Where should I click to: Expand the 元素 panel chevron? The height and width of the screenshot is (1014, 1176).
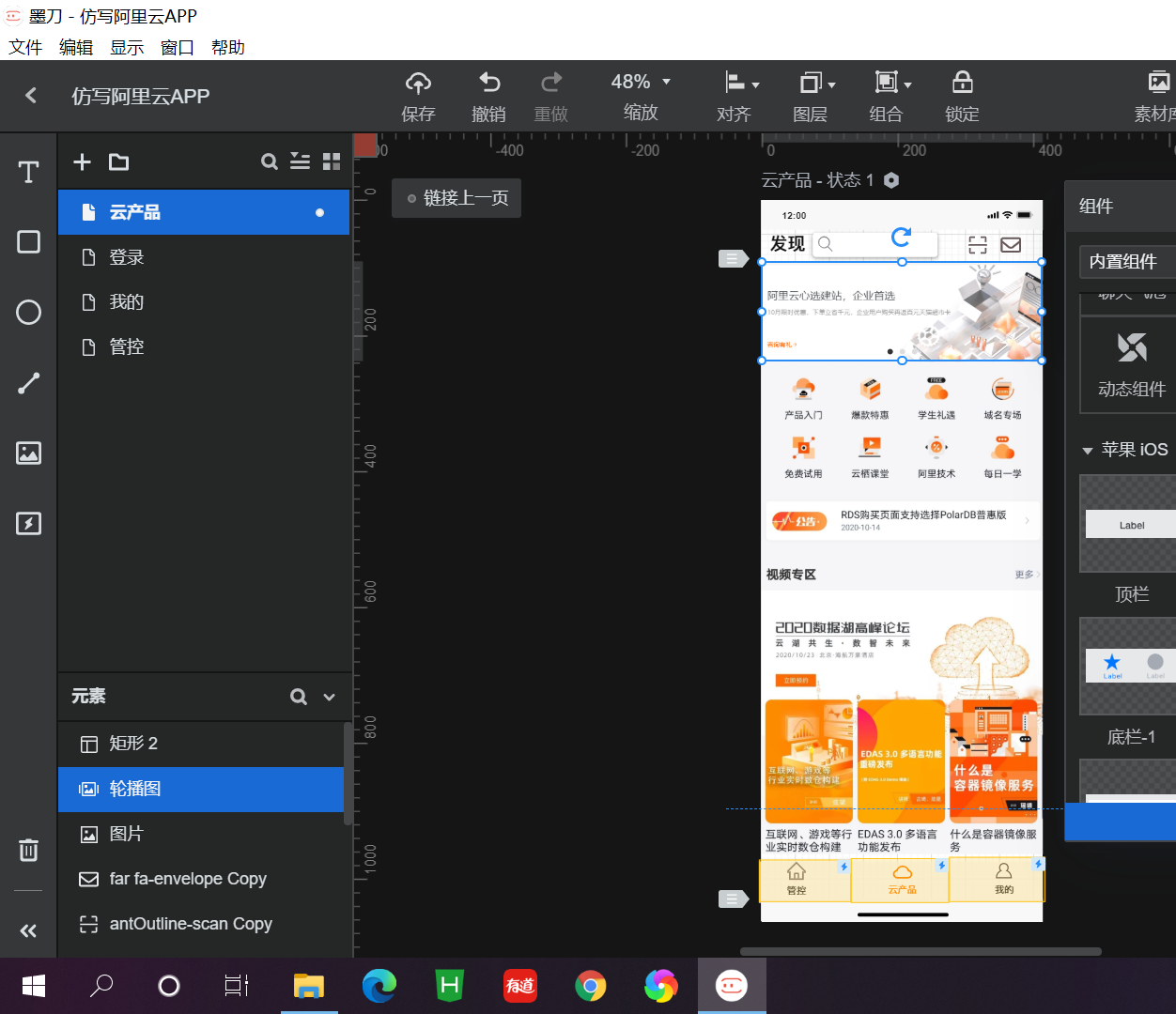coord(330,697)
